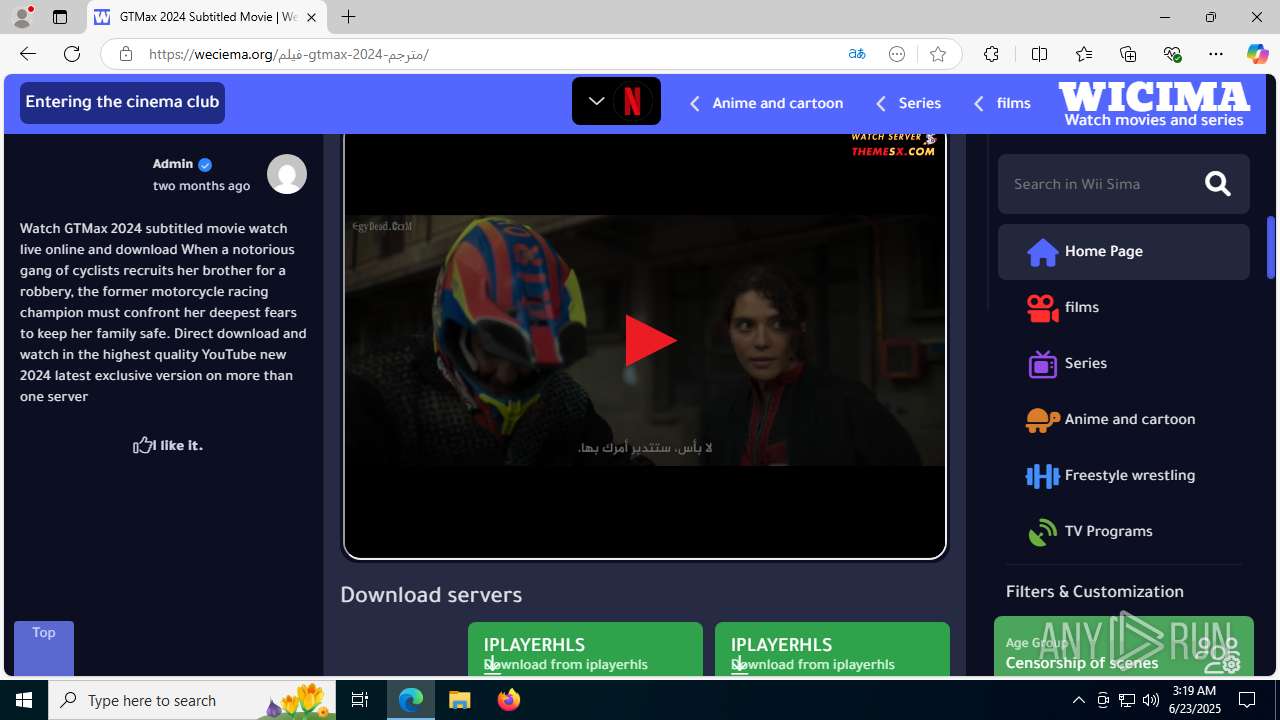Viewport: 1280px width, 720px height.
Task: Click the browser Refresh icon
Action: tap(71, 54)
